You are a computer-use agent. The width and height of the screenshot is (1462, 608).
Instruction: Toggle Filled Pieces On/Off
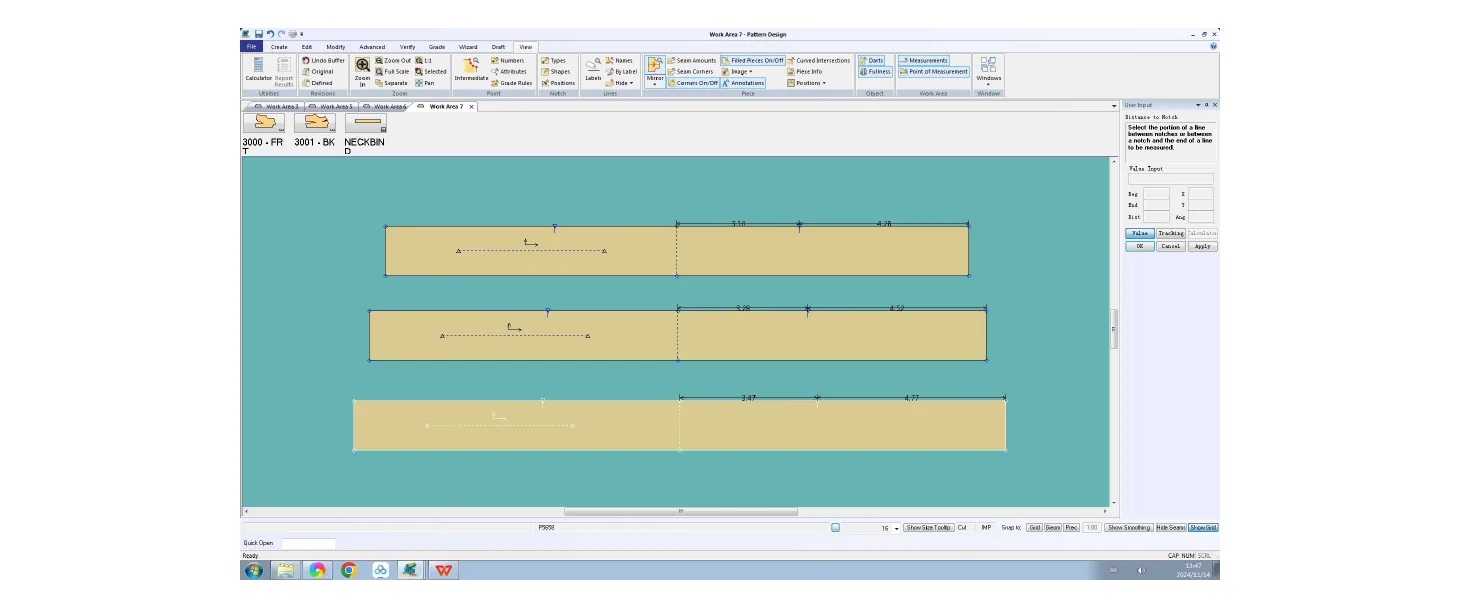point(752,61)
